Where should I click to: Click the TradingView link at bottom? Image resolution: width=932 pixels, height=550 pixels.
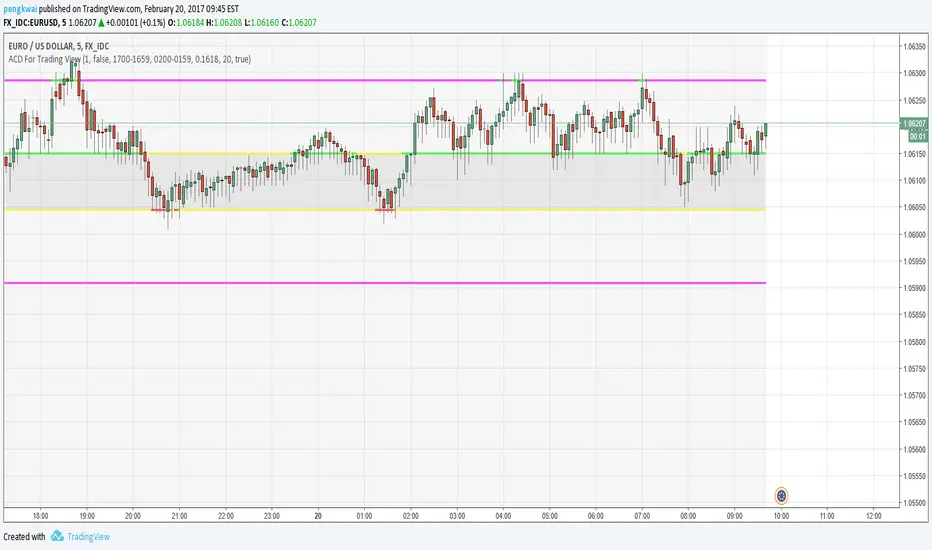(89, 536)
